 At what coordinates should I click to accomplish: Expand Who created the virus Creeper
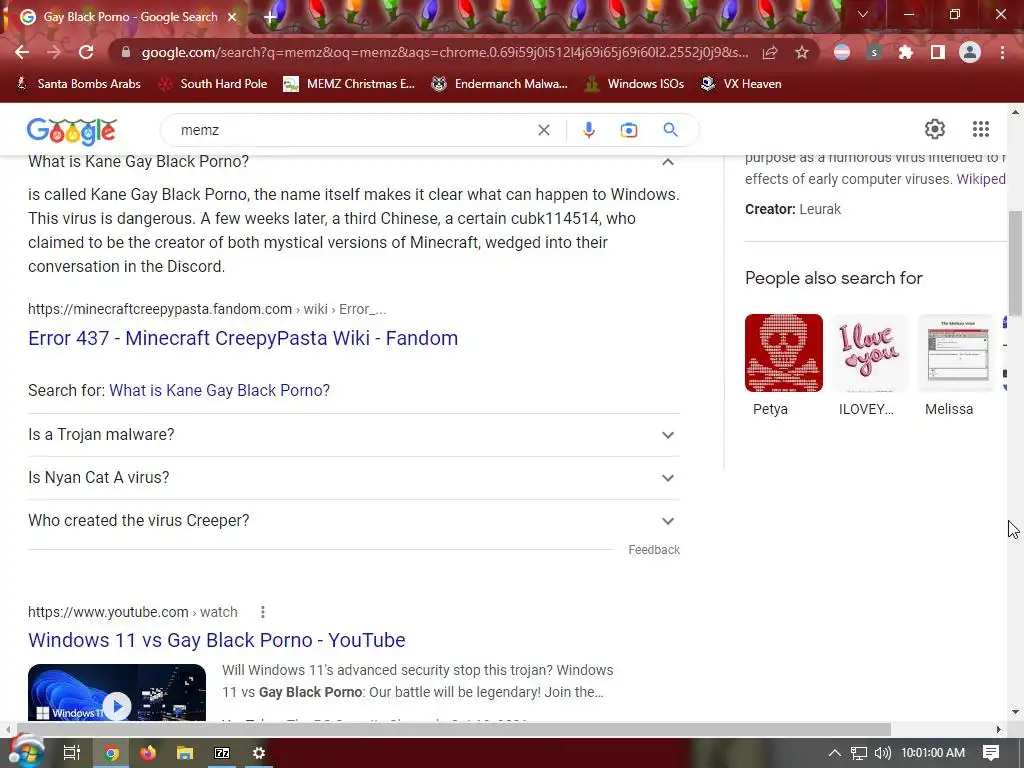tap(354, 521)
